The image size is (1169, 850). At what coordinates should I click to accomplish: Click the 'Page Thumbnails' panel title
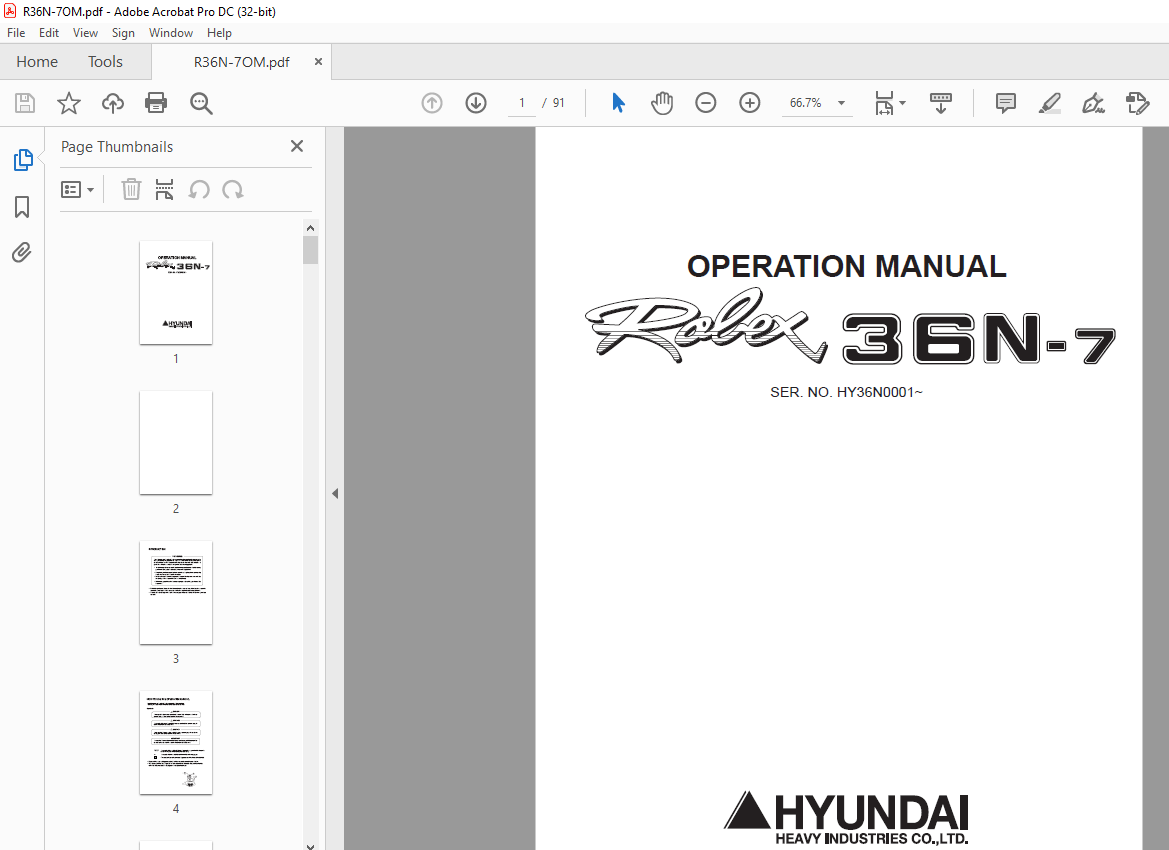click(117, 147)
